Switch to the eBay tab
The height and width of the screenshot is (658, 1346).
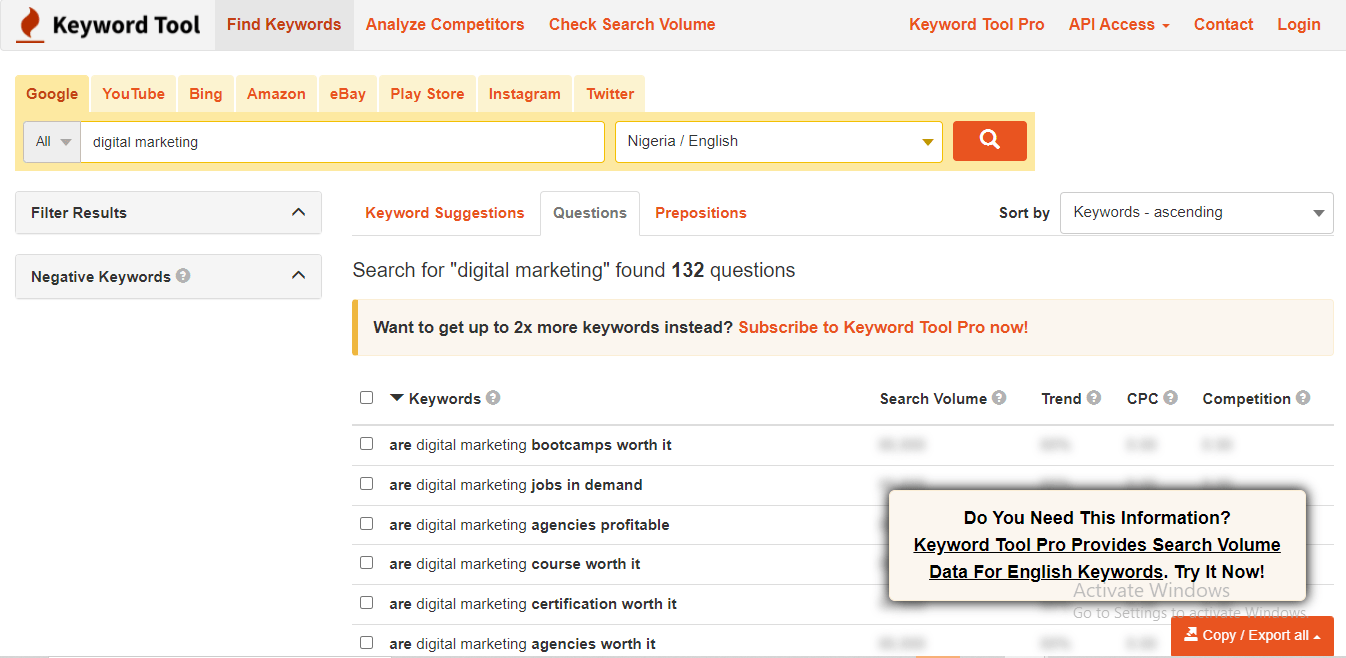coord(348,94)
